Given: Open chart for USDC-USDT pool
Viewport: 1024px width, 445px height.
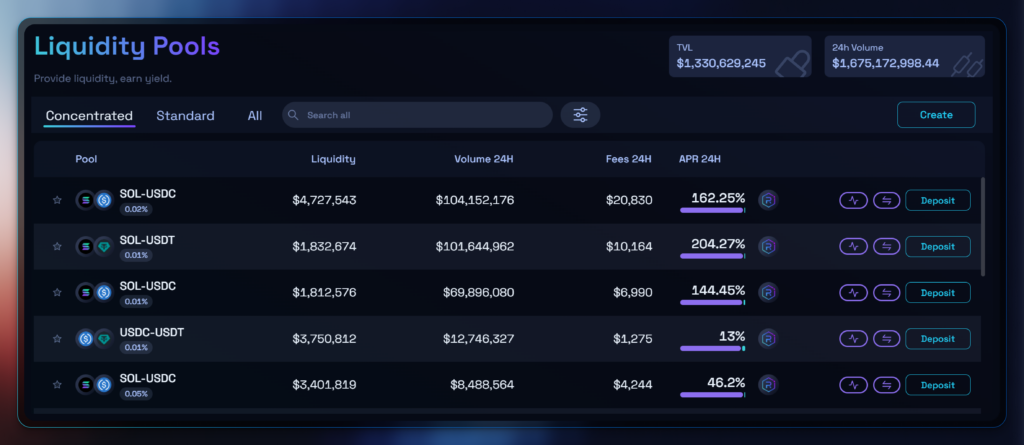Looking at the screenshot, I should point(853,338).
